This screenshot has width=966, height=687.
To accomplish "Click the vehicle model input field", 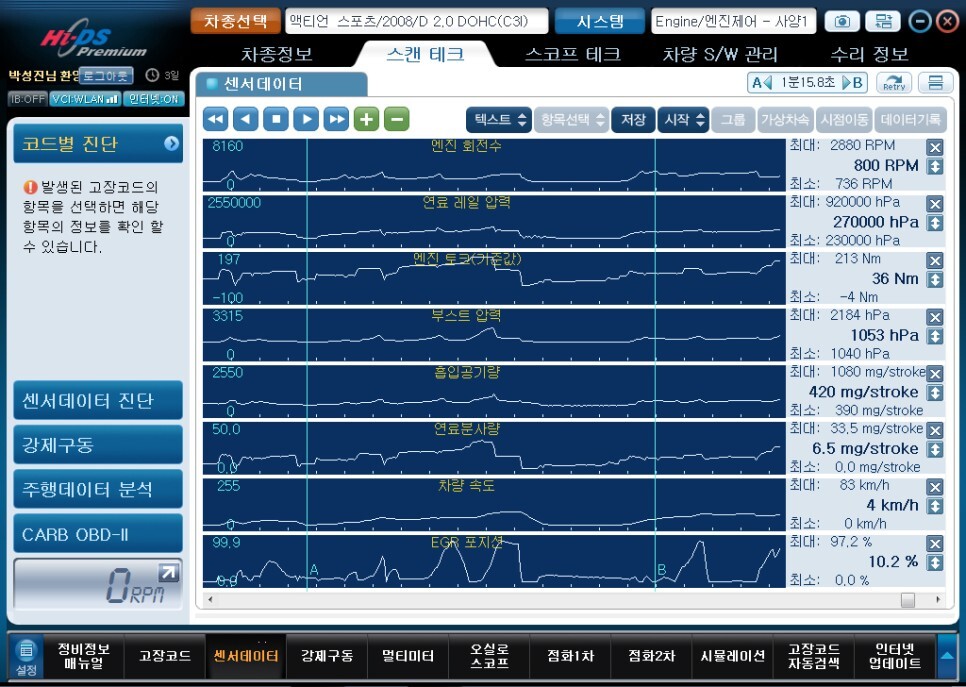I will [416, 22].
